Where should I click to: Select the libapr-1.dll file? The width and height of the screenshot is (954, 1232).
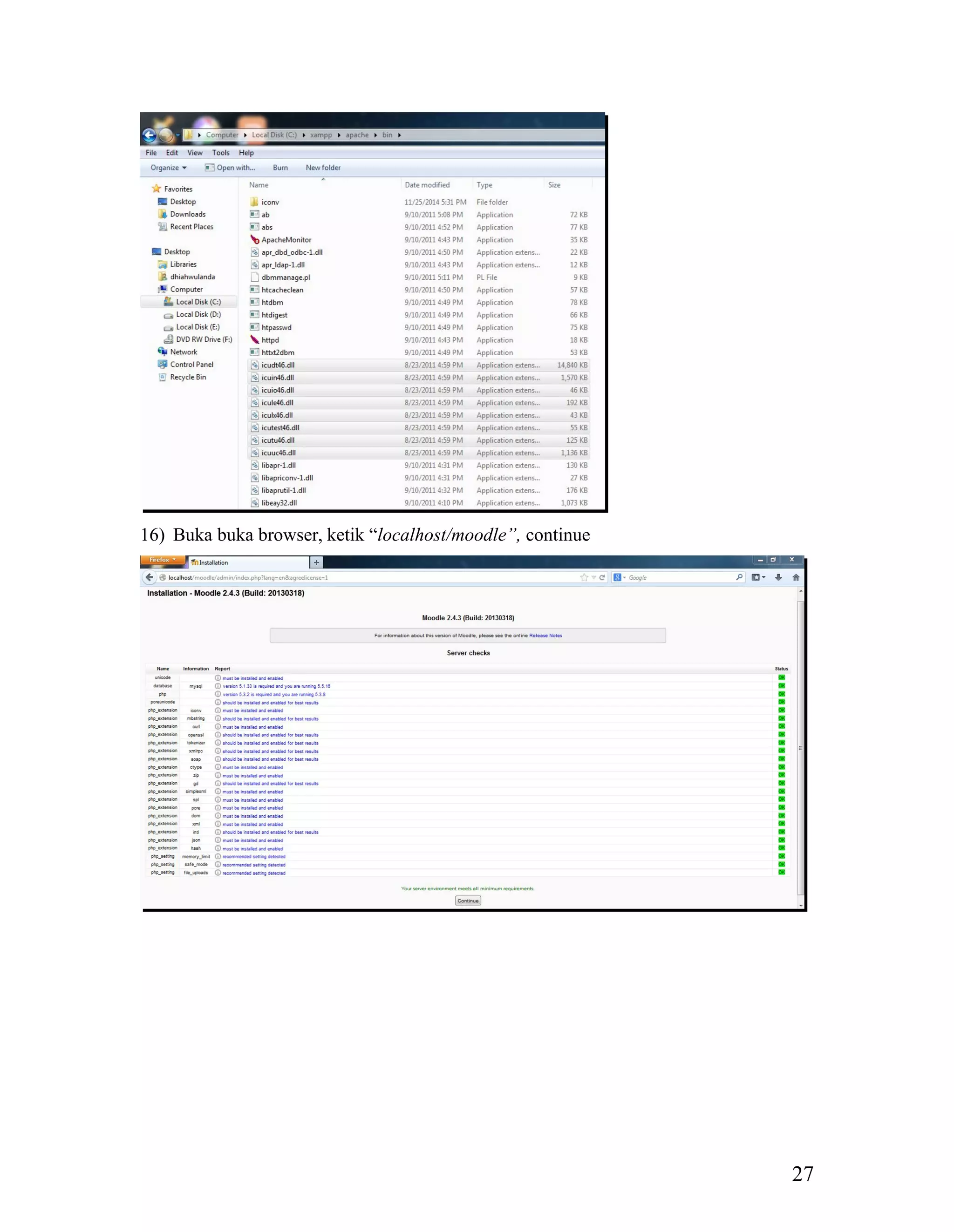pos(278,466)
